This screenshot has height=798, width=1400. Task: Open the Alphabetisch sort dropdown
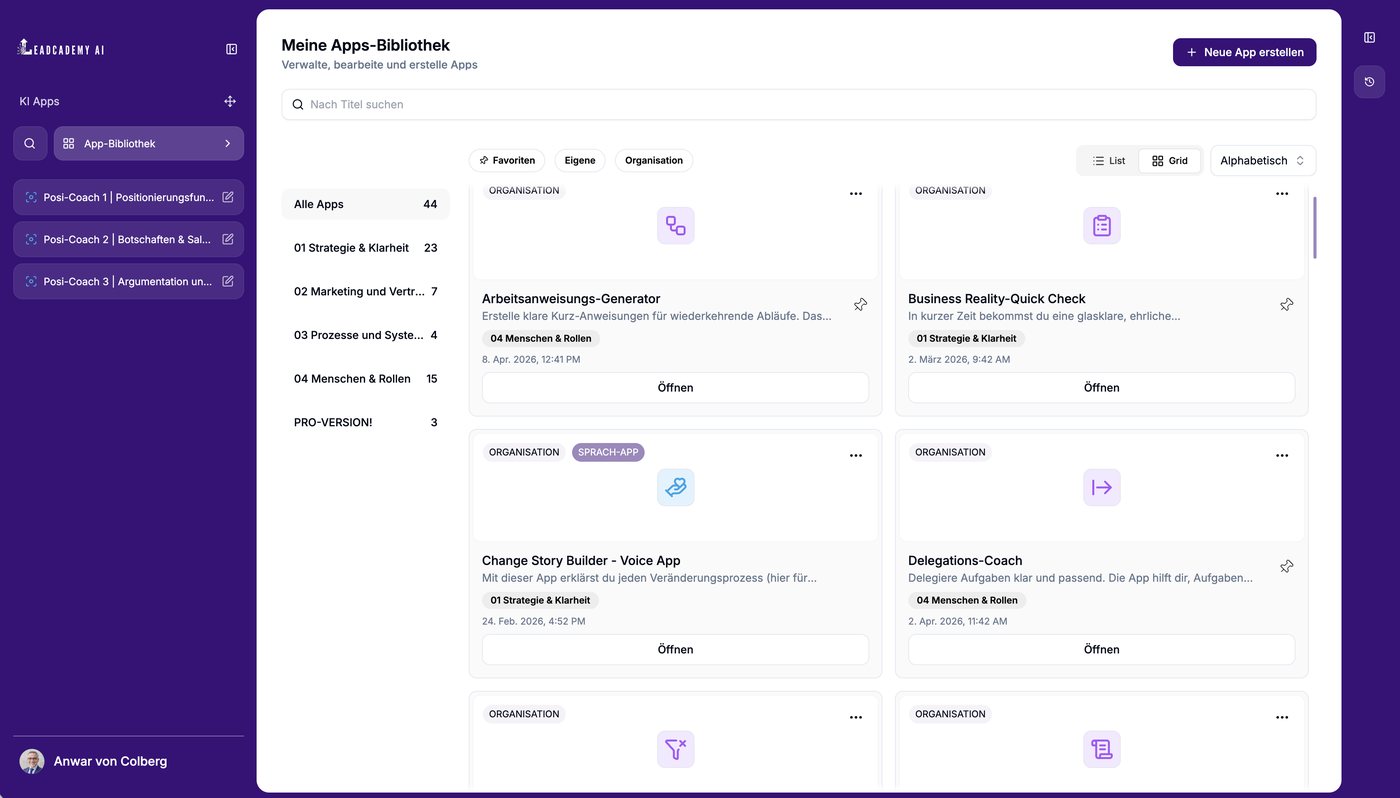[1263, 161]
